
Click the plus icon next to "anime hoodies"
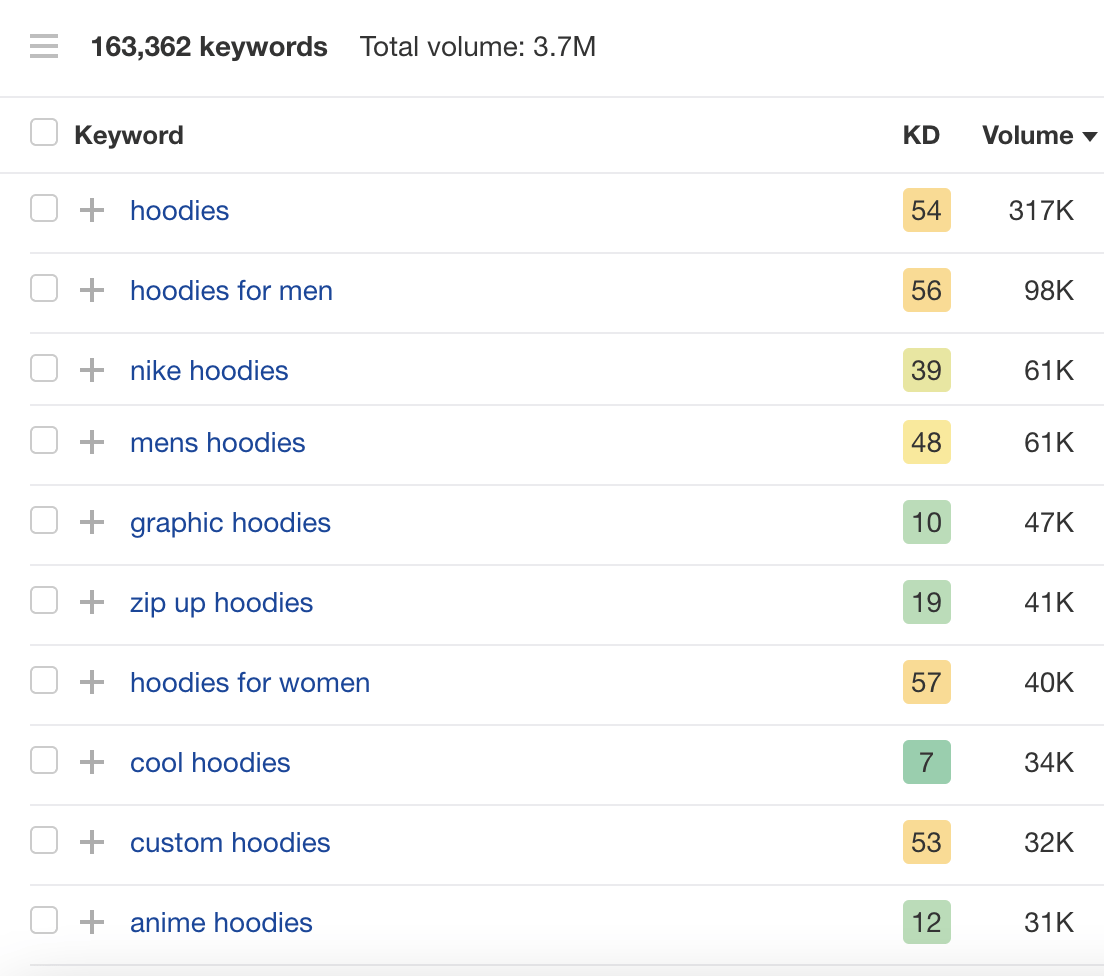tap(91, 922)
